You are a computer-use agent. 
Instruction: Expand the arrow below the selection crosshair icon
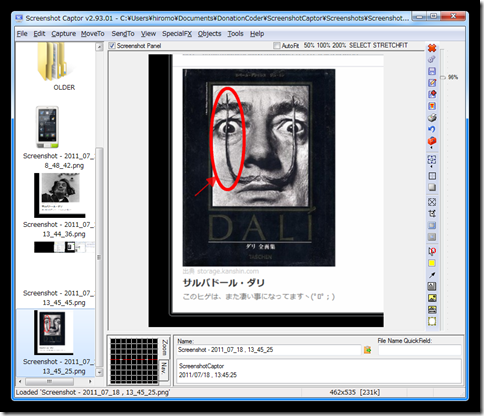[x=432, y=166]
